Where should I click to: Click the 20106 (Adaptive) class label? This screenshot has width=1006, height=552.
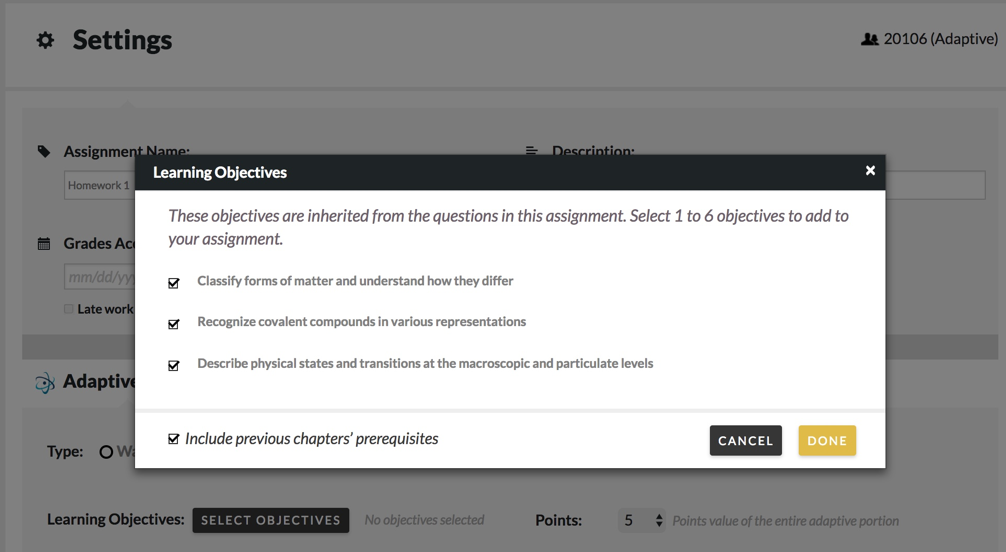(940, 40)
